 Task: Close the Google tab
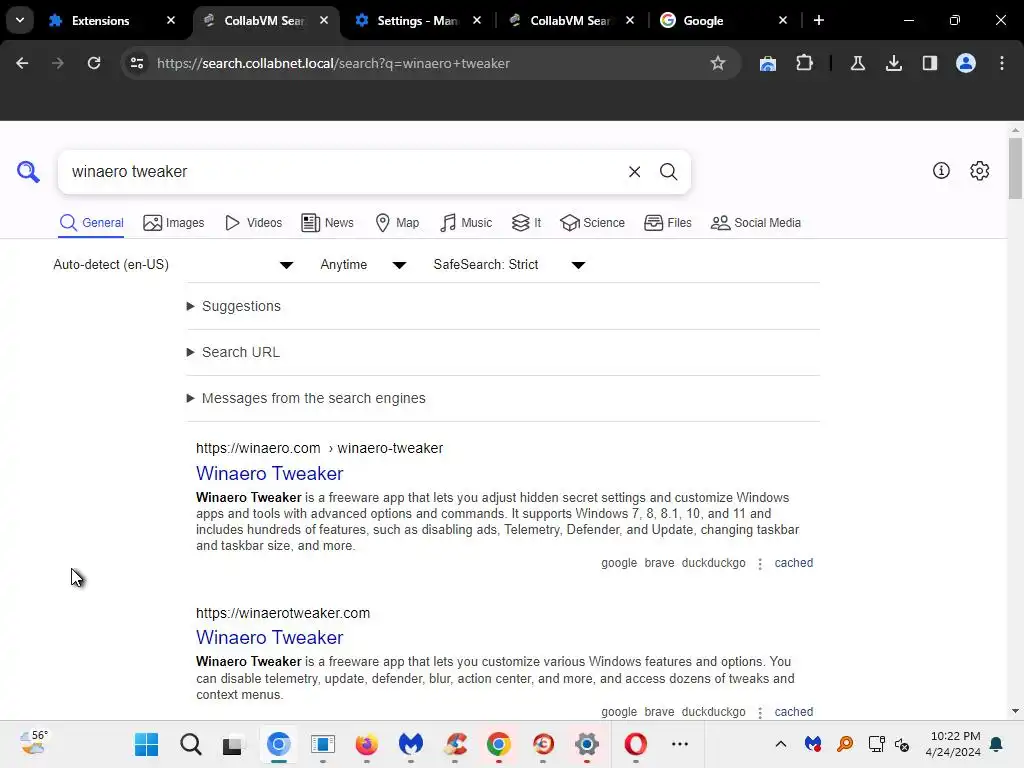[783, 20]
